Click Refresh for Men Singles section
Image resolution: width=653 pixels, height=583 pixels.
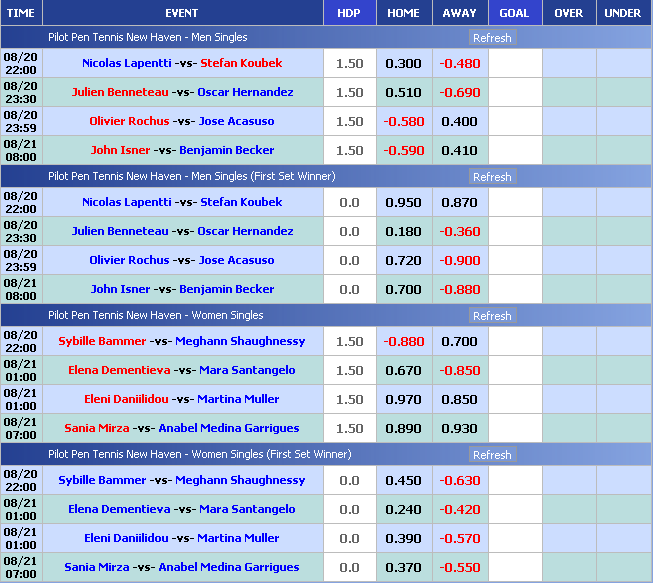tap(491, 38)
